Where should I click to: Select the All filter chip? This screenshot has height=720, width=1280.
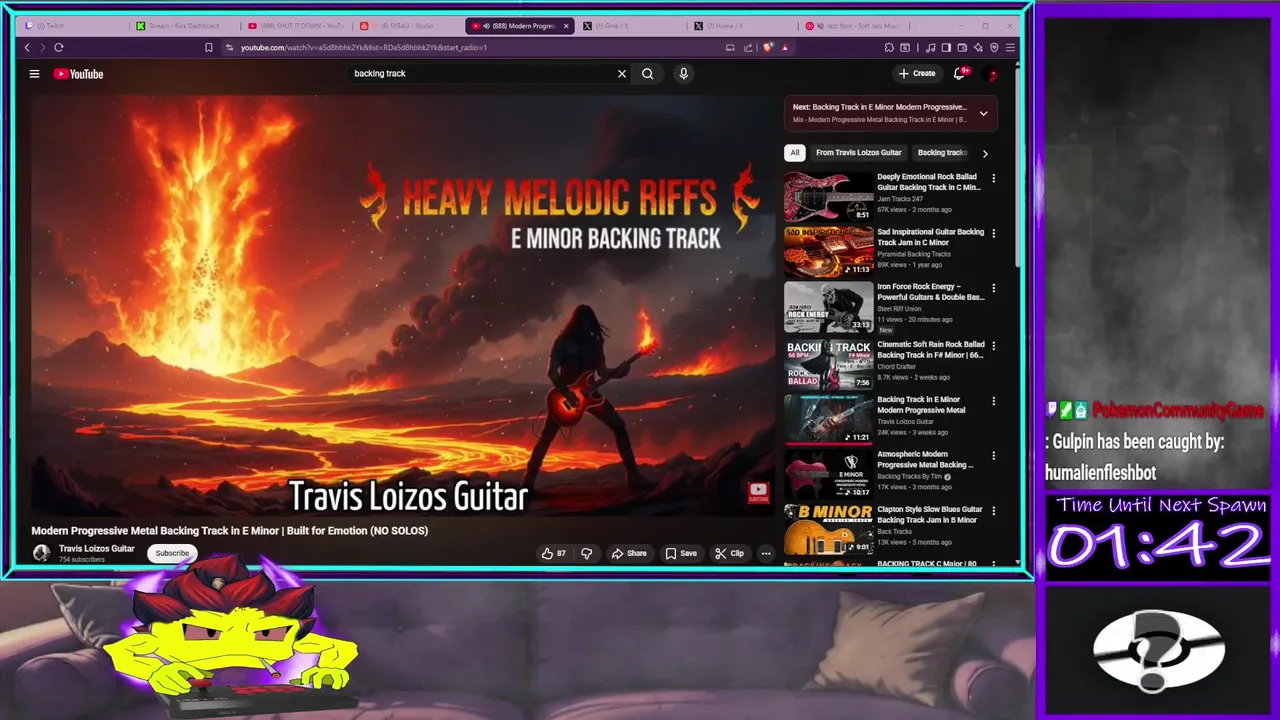coord(795,153)
